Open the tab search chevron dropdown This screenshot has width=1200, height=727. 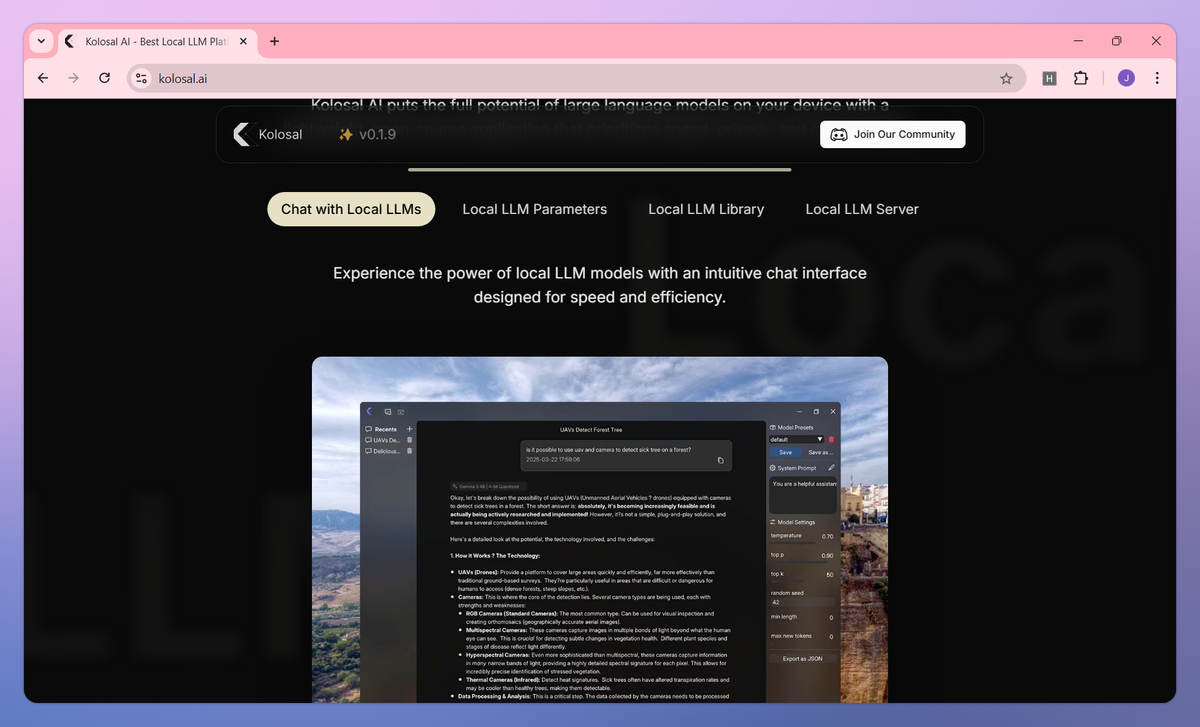tap(40, 42)
